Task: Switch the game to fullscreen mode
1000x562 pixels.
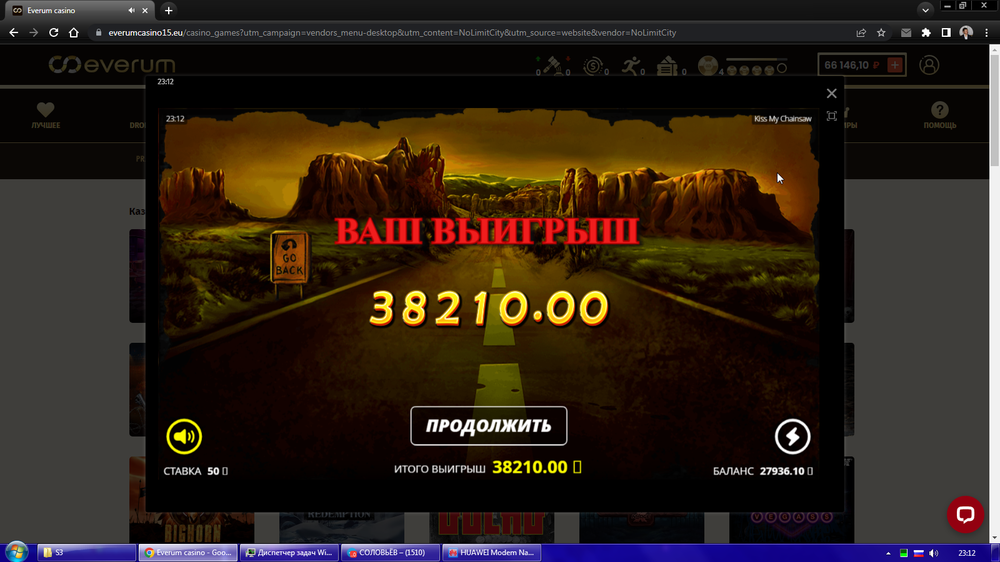Action: (x=831, y=116)
